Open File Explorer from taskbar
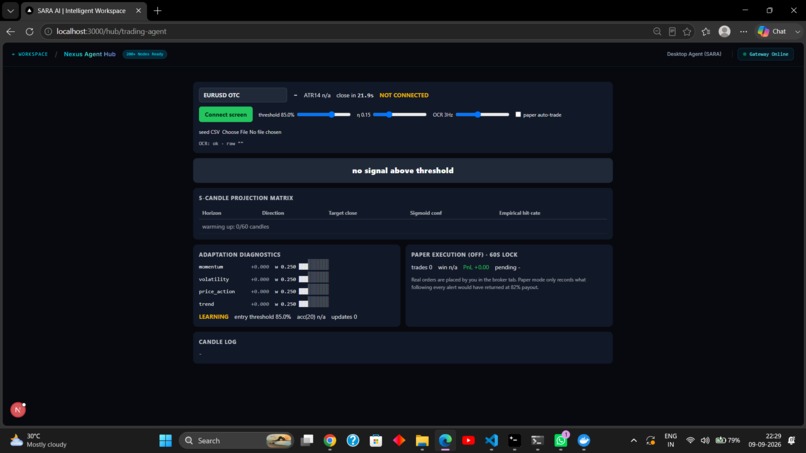This screenshot has height=453, width=806. coord(422,440)
